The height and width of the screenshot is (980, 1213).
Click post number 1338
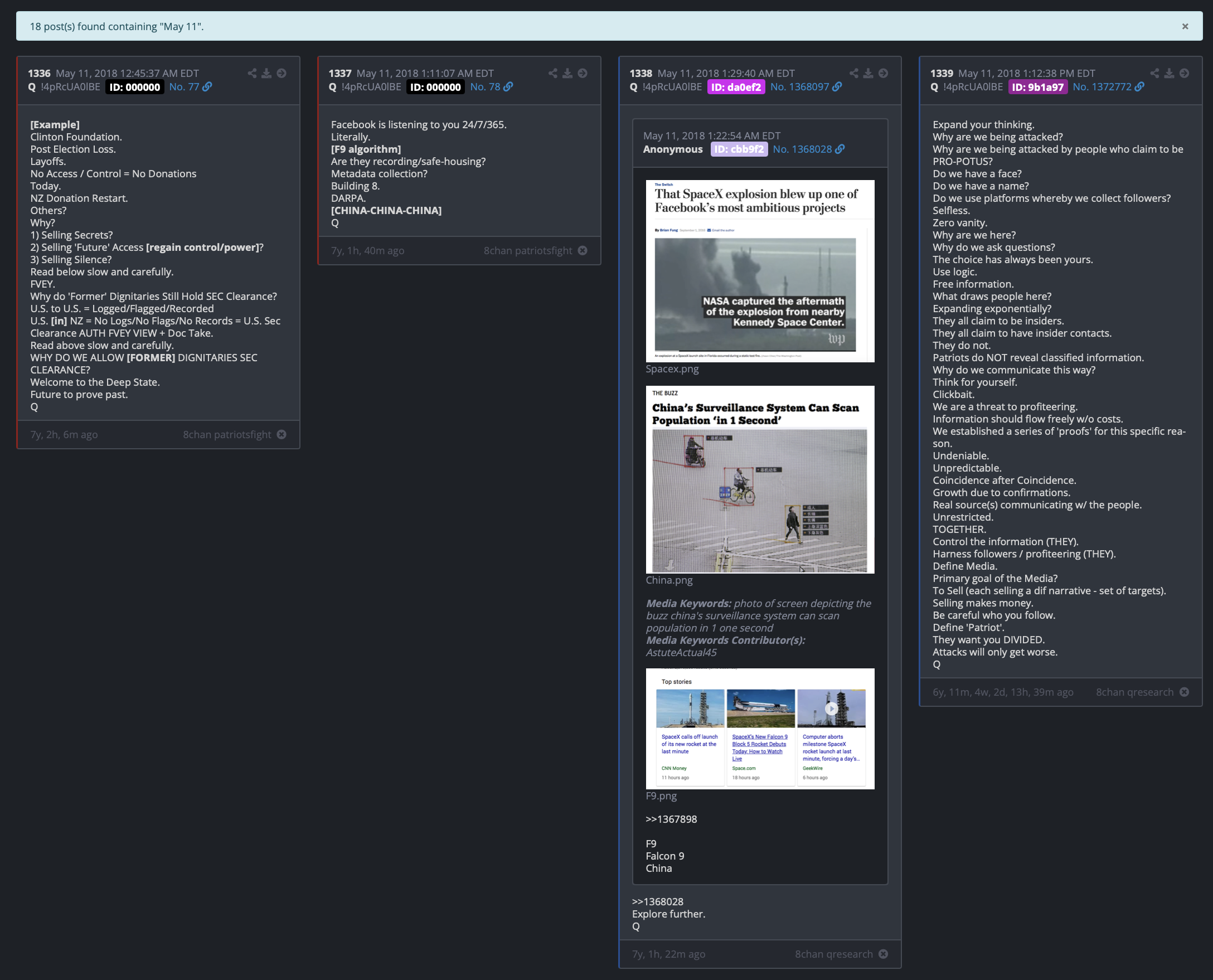(641, 74)
